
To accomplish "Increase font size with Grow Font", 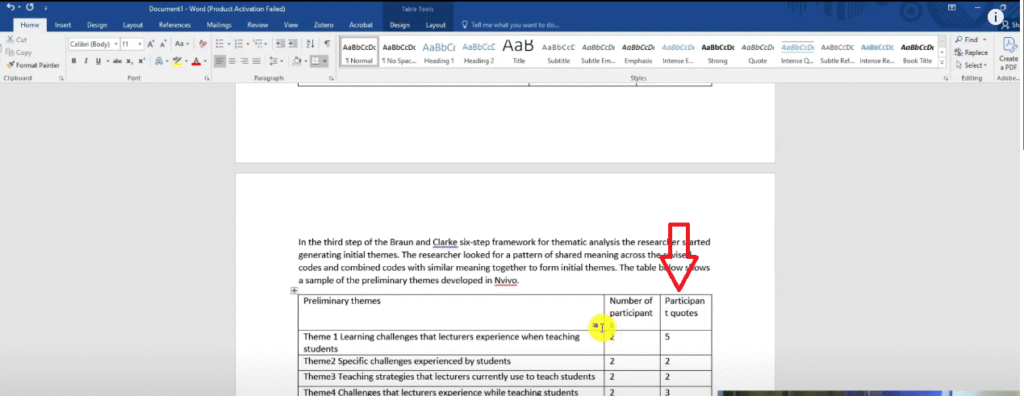I will pos(151,44).
